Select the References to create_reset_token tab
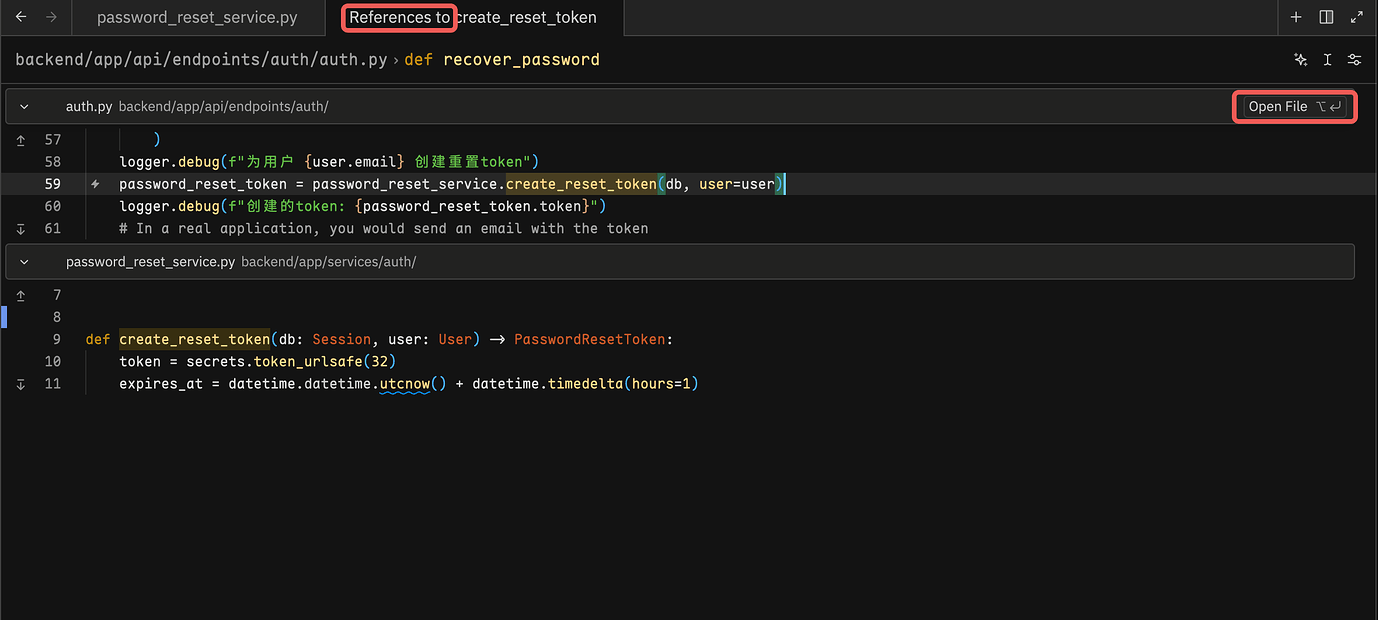 pos(473,17)
